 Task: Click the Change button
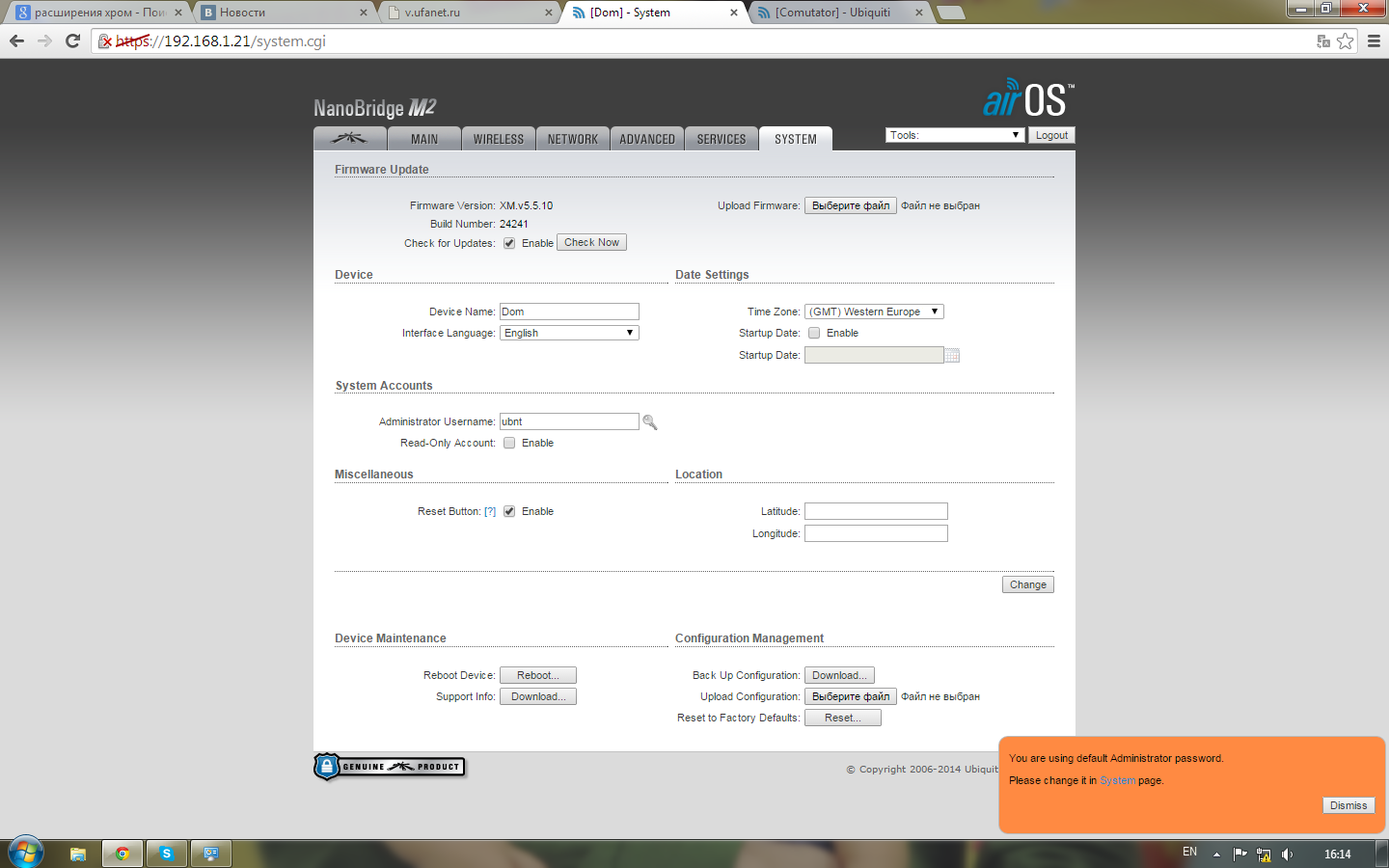(x=1028, y=584)
